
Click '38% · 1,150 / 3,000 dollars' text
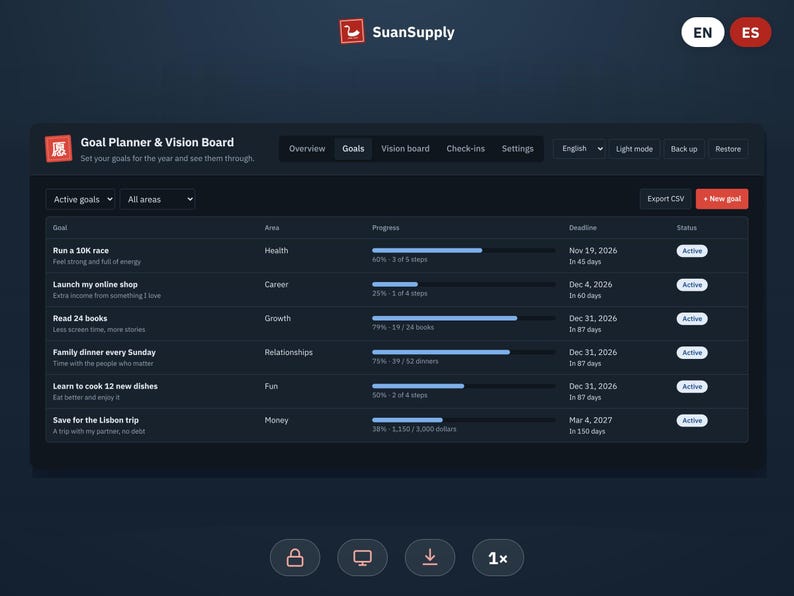pyautogui.click(x=414, y=429)
